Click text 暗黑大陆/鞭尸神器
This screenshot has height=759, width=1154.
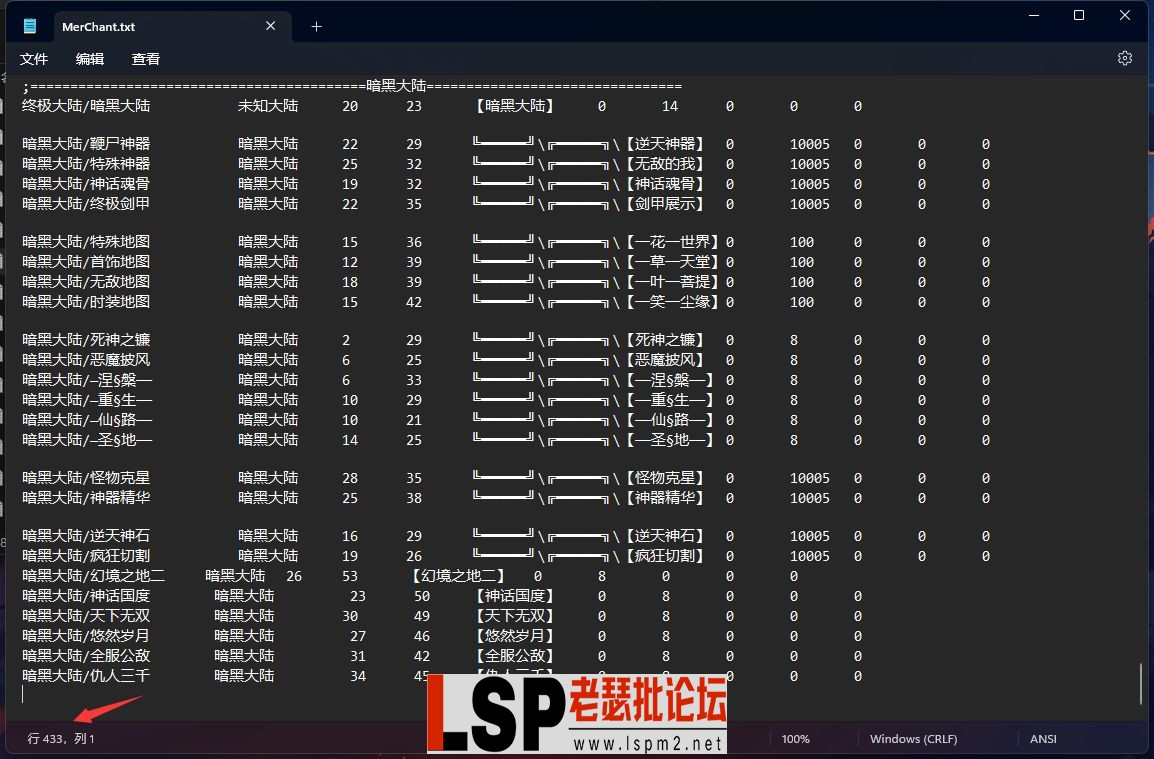(x=86, y=144)
